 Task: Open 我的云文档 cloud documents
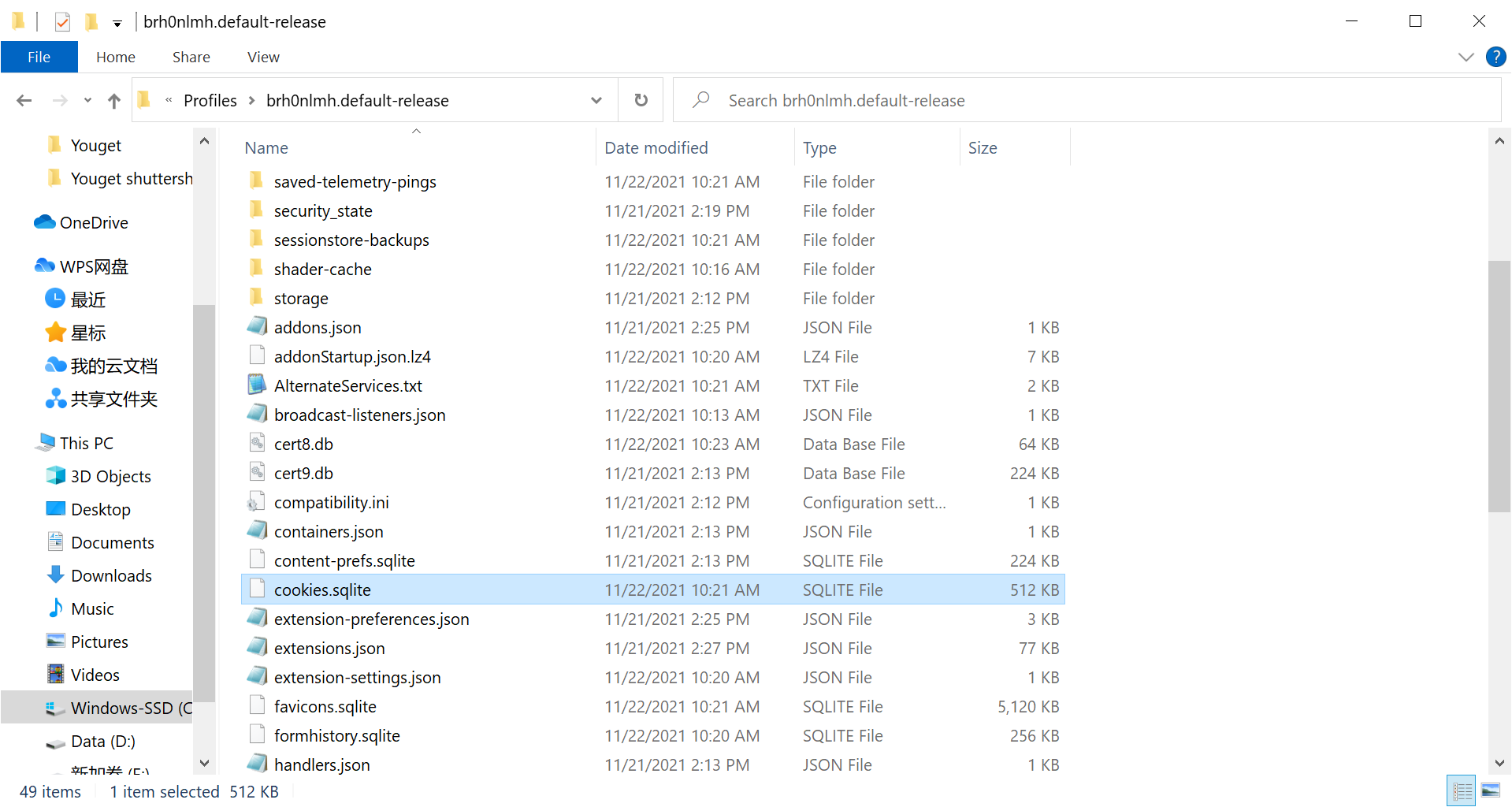(x=113, y=366)
